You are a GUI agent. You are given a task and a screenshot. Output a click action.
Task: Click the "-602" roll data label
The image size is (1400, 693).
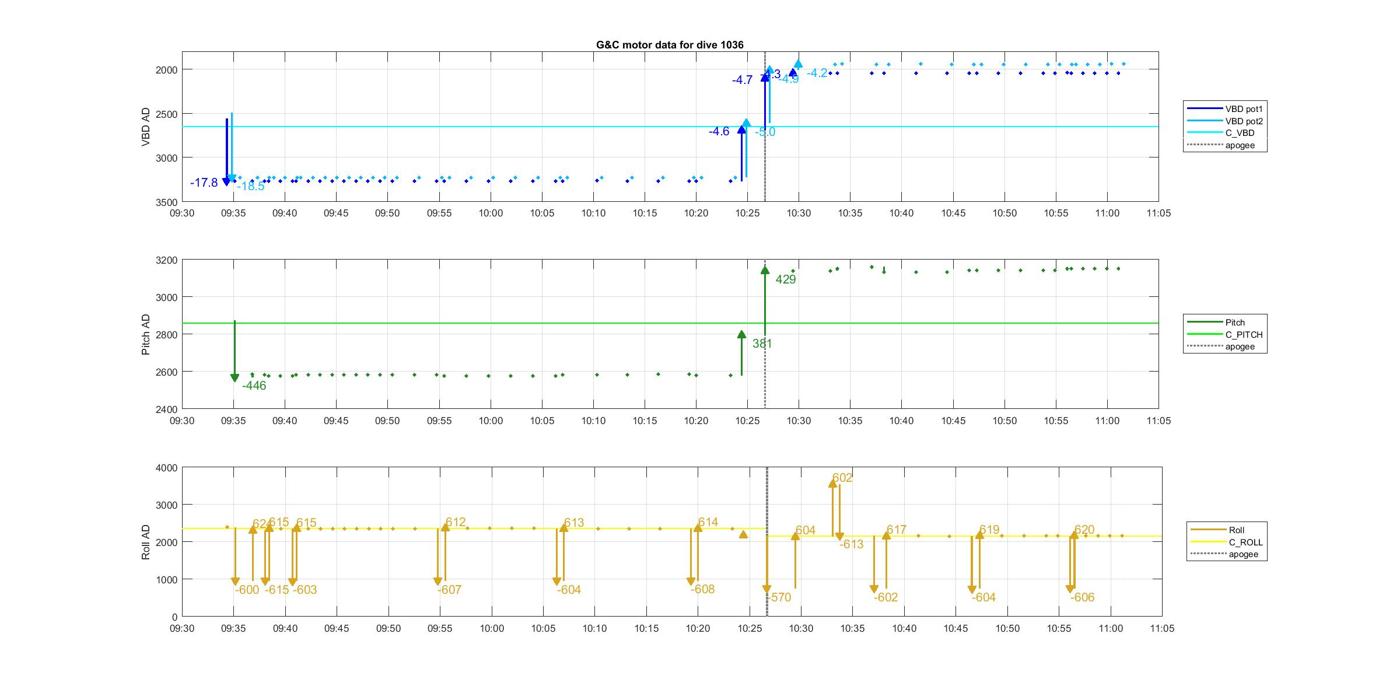point(886,598)
